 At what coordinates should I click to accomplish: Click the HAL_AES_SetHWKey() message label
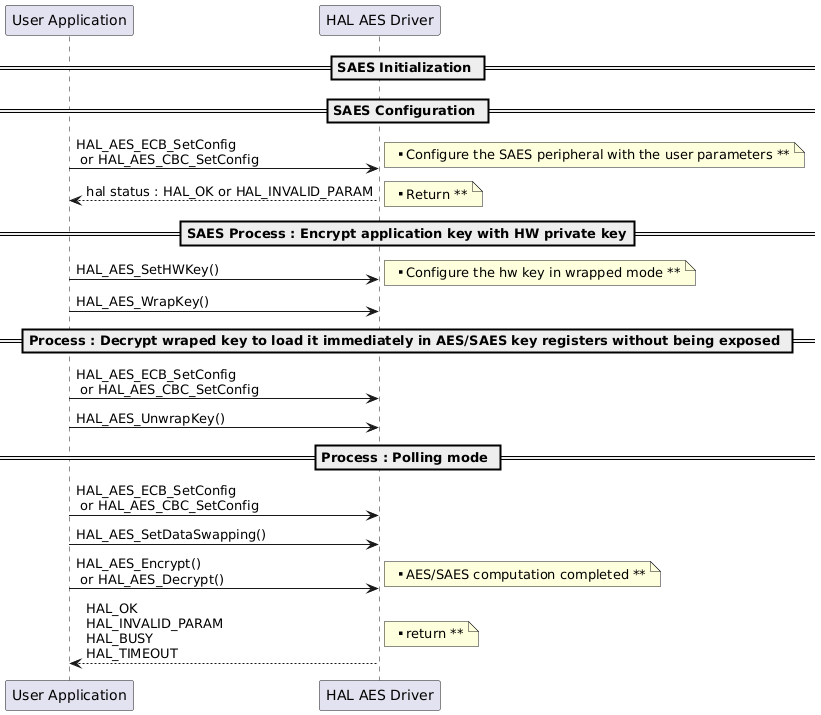pos(145,269)
